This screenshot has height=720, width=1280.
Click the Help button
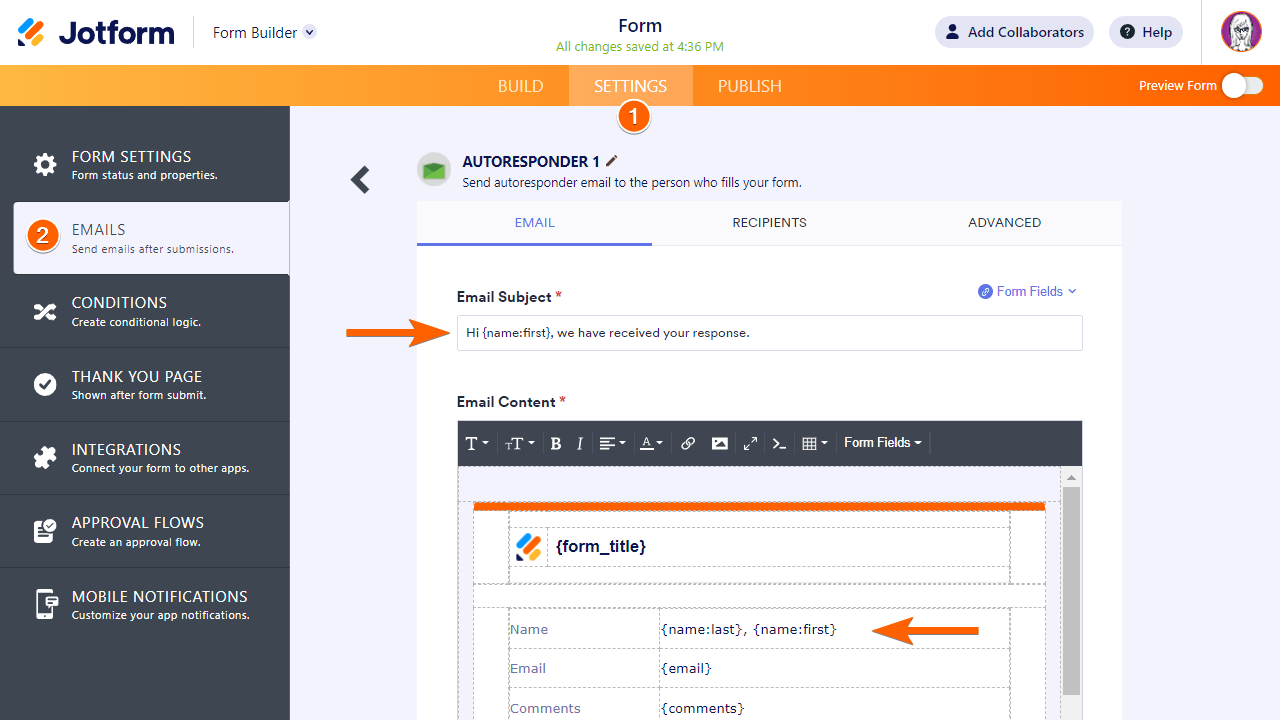pyautogui.click(x=1145, y=32)
